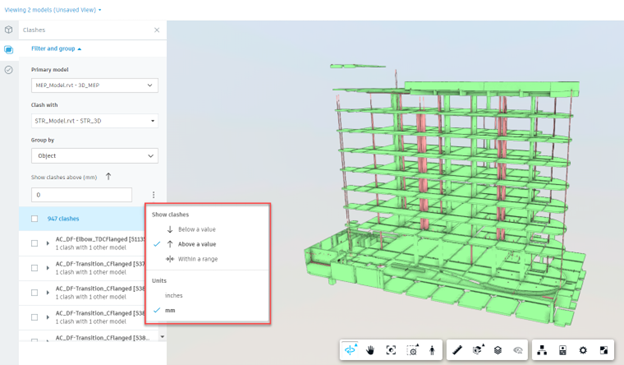This screenshot has height=365, width=624.
Task: Click the Explode model layers icon
Action: pyautogui.click(x=497, y=350)
